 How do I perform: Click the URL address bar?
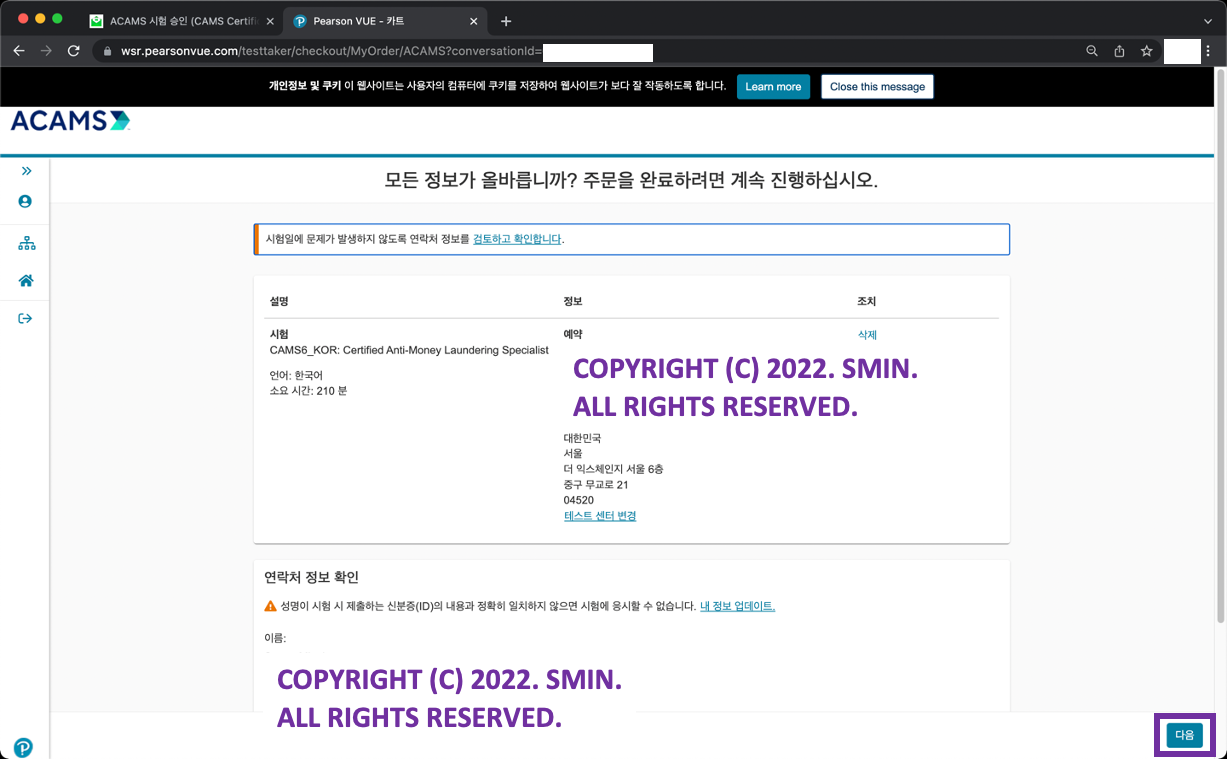590,51
